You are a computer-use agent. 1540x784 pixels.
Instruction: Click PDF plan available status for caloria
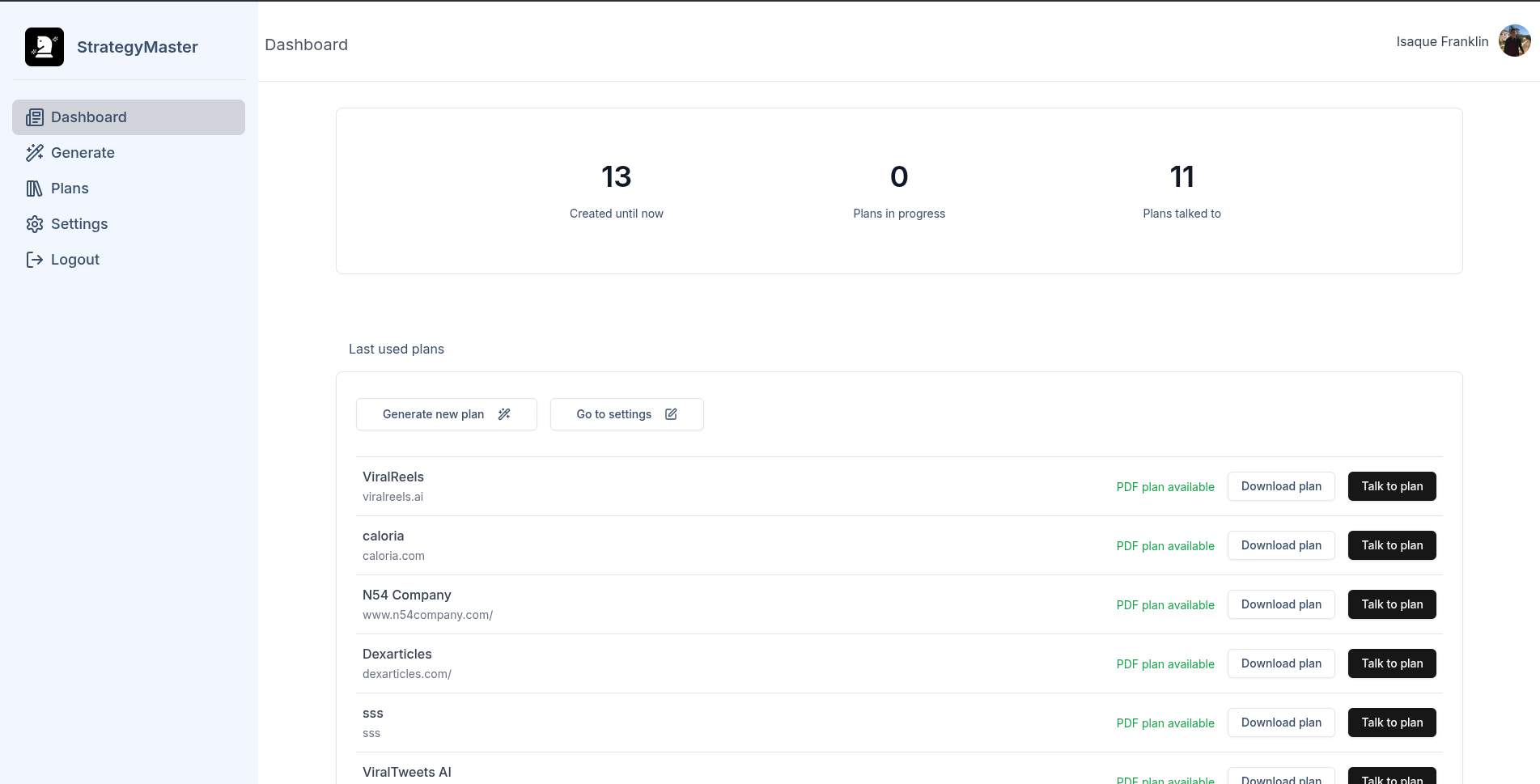point(1165,546)
